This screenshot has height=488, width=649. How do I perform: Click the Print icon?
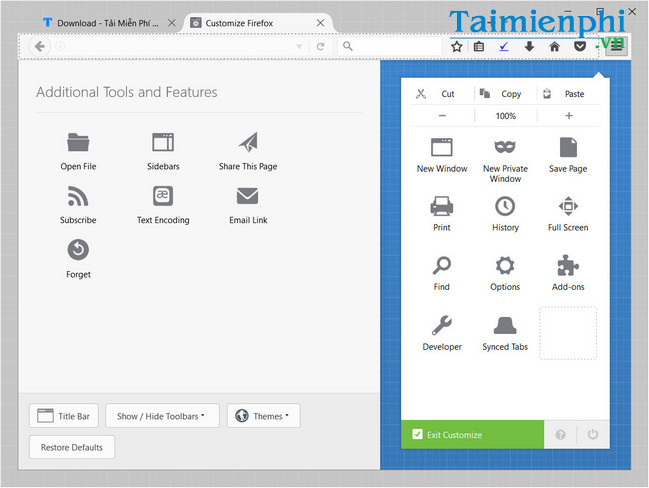(x=442, y=206)
